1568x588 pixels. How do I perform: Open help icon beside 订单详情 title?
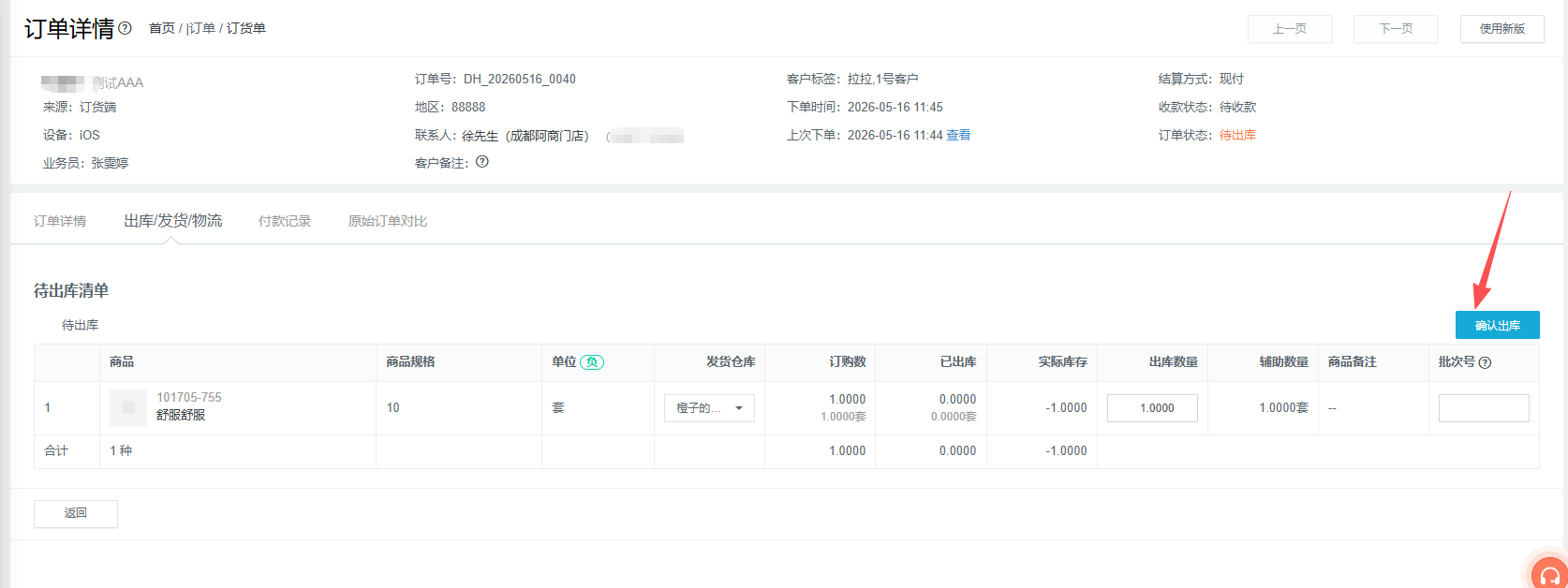click(x=126, y=28)
